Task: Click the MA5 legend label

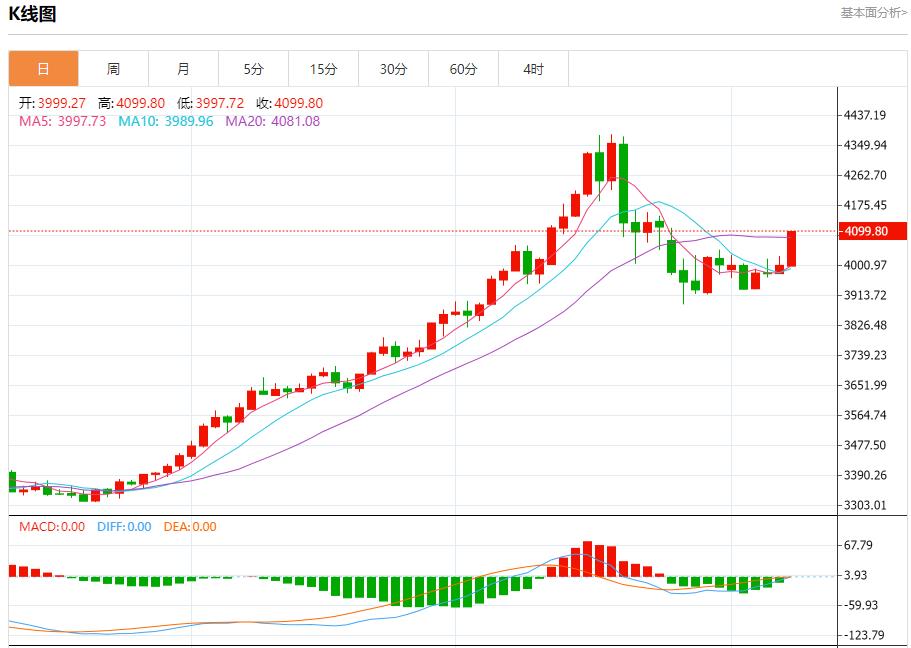Action: click(x=30, y=120)
